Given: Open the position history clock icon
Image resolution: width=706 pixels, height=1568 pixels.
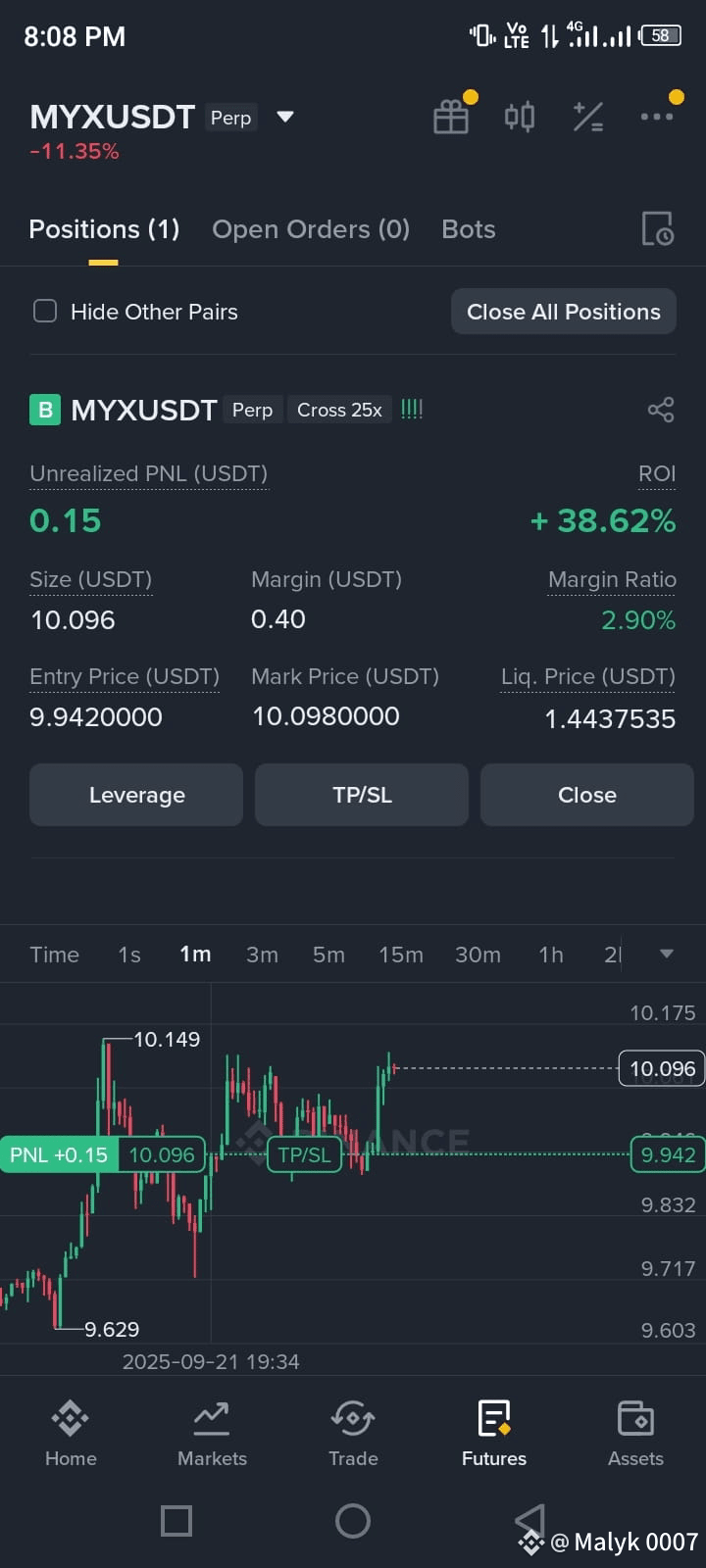Looking at the screenshot, I should tap(657, 228).
